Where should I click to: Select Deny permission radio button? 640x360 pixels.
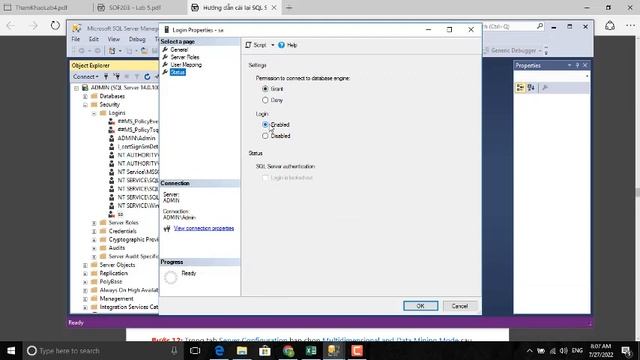tap(265, 100)
